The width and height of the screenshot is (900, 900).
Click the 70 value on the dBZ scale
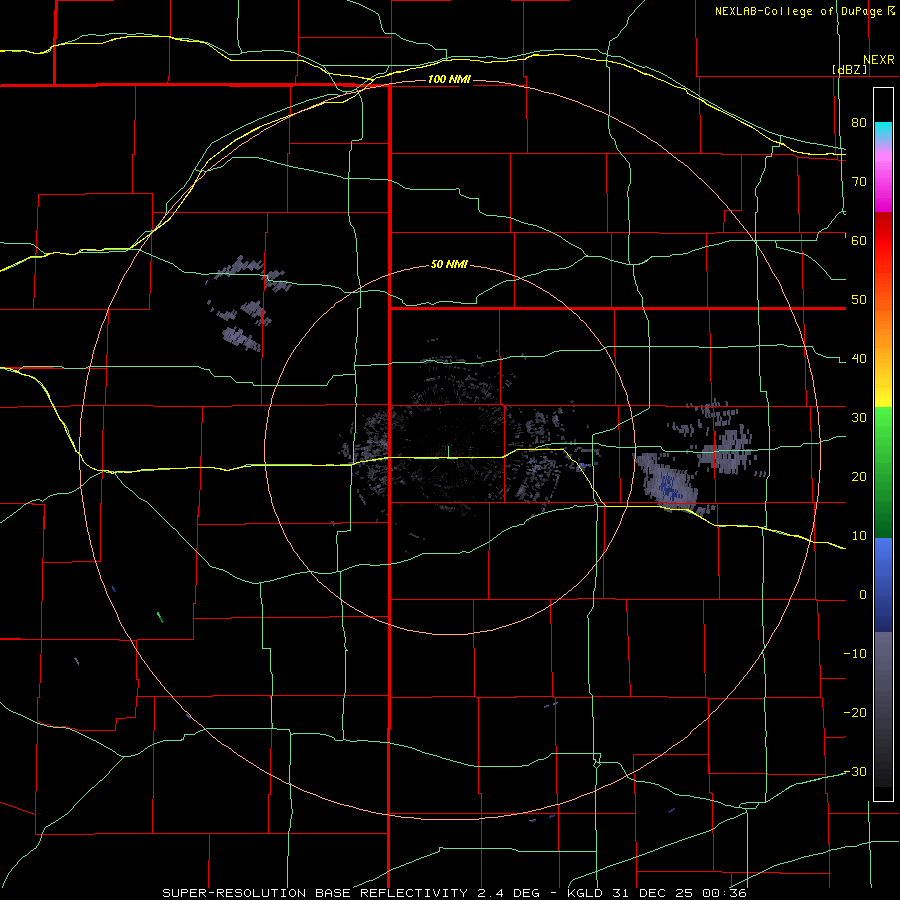(859, 181)
